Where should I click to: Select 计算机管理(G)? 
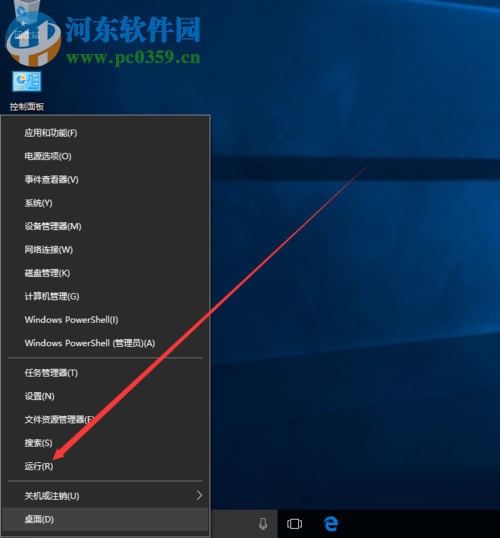106,296
